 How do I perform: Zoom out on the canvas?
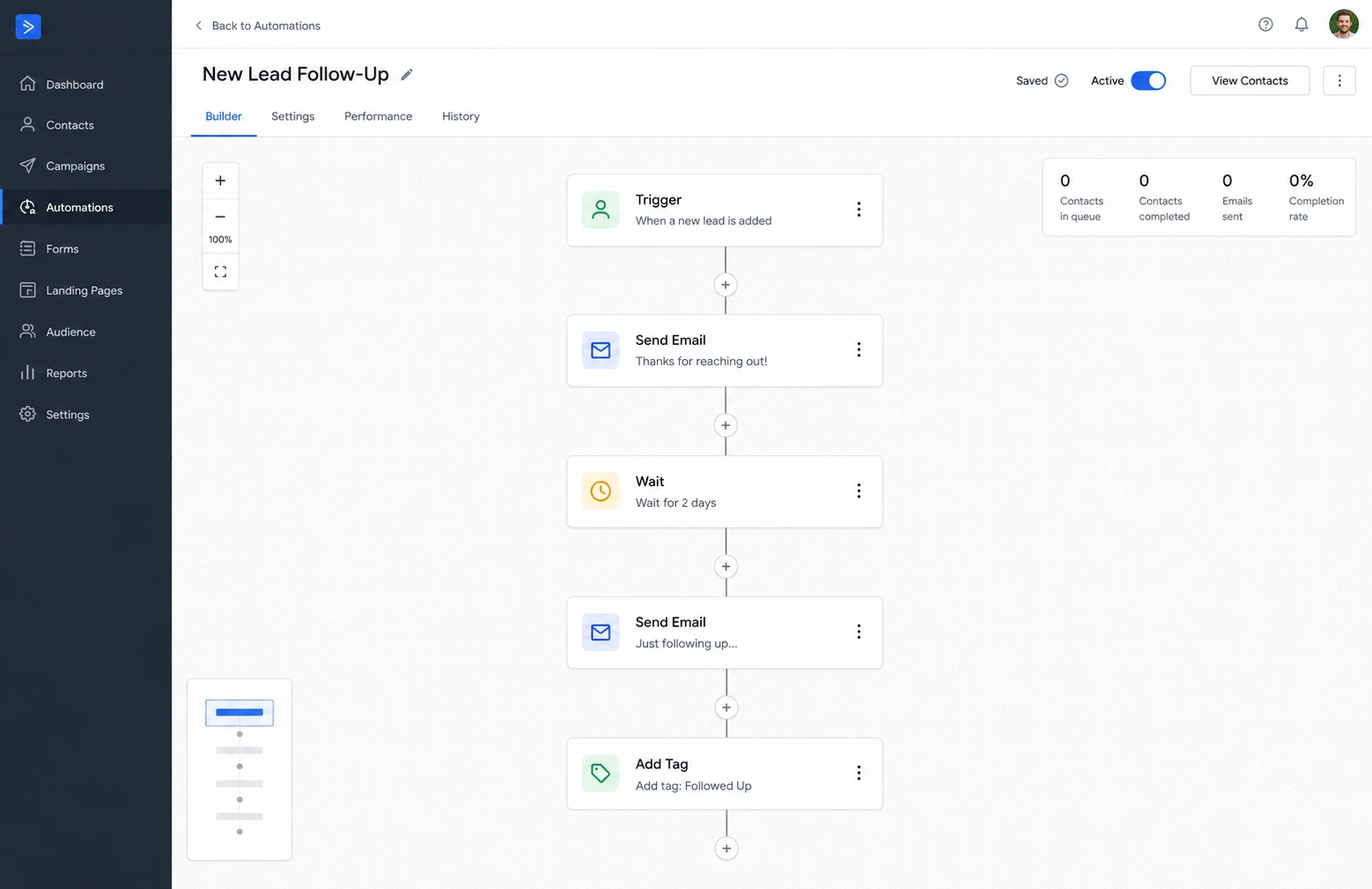click(x=220, y=217)
